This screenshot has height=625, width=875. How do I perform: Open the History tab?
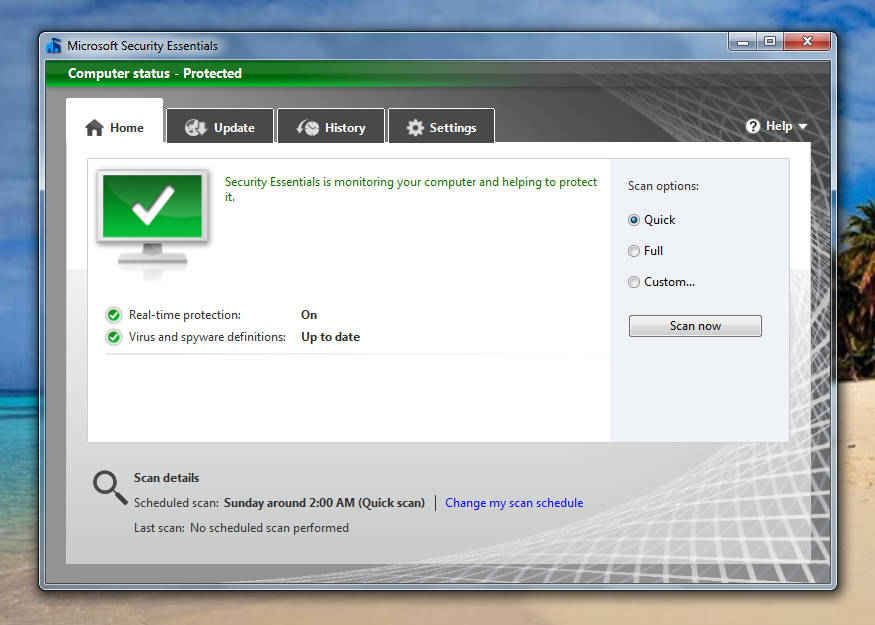pos(331,127)
